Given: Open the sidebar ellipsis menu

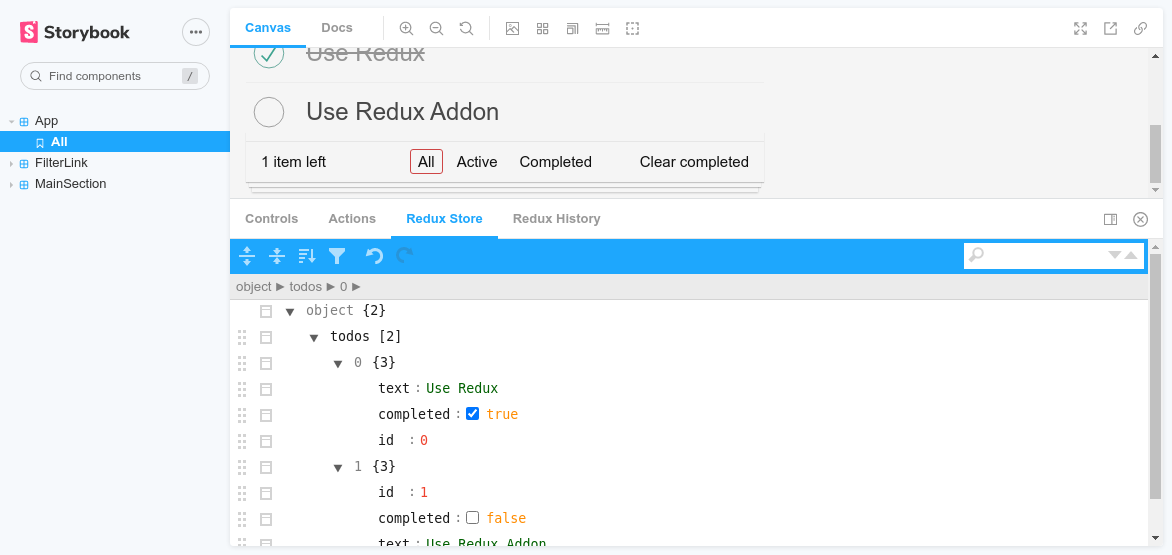Looking at the screenshot, I should pos(196,32).
